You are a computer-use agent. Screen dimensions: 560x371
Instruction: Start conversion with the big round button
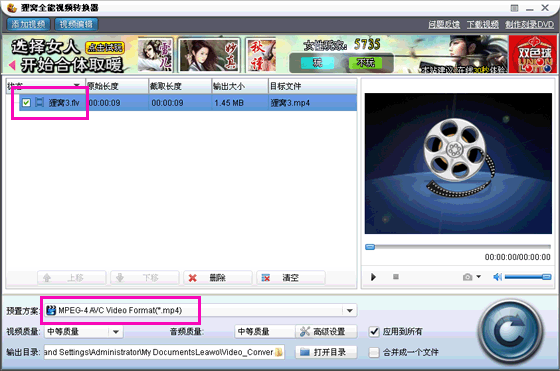pos(511,332)
